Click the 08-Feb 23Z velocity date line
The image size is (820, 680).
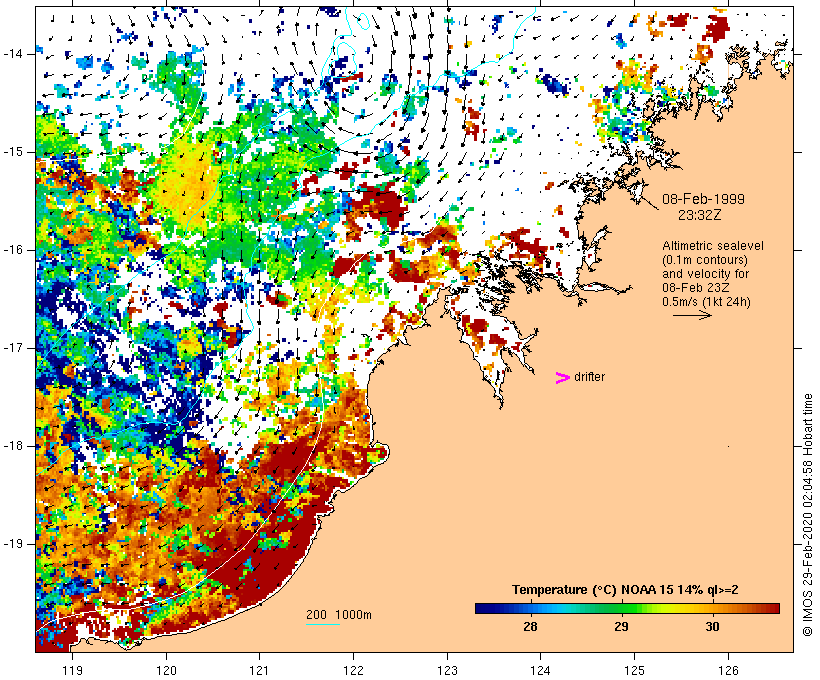coord(696,288)
